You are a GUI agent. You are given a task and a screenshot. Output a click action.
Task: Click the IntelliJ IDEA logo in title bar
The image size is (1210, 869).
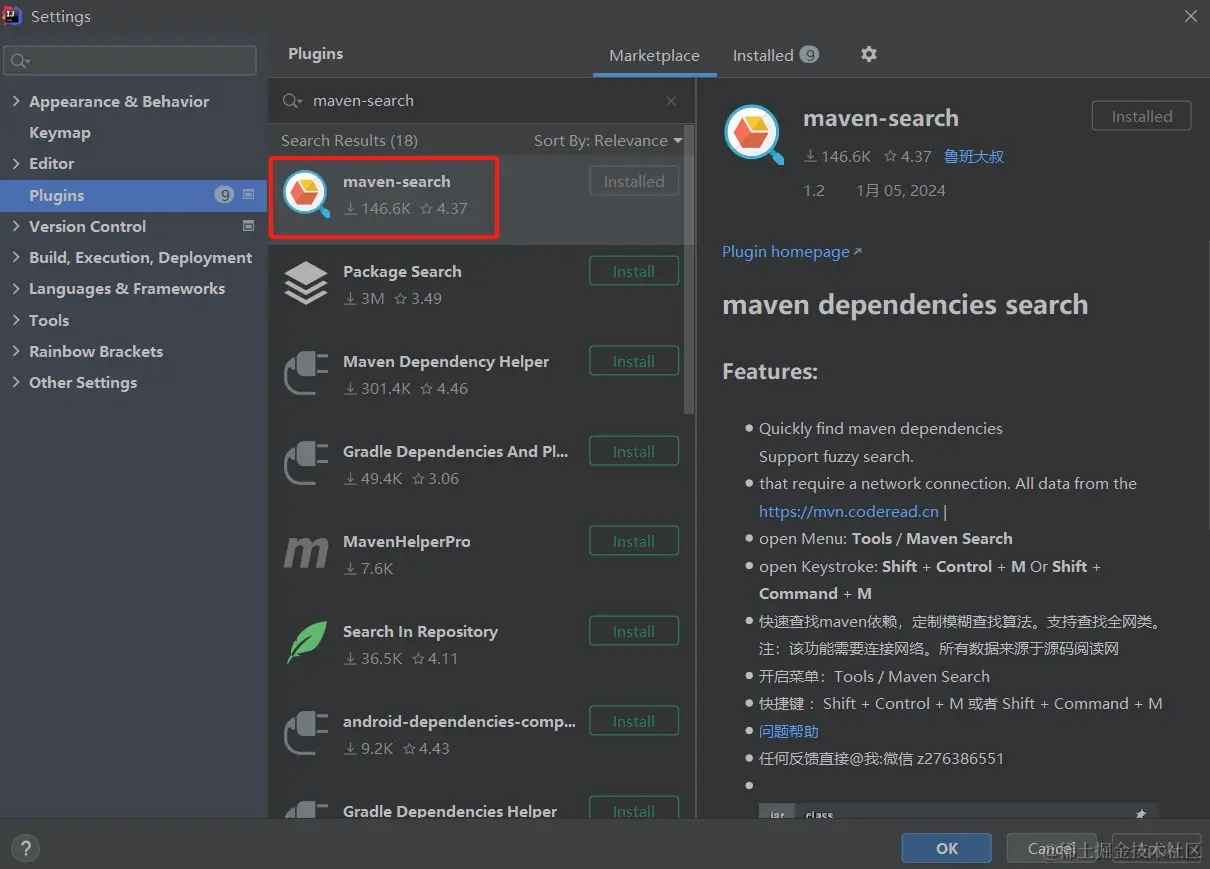13,15
